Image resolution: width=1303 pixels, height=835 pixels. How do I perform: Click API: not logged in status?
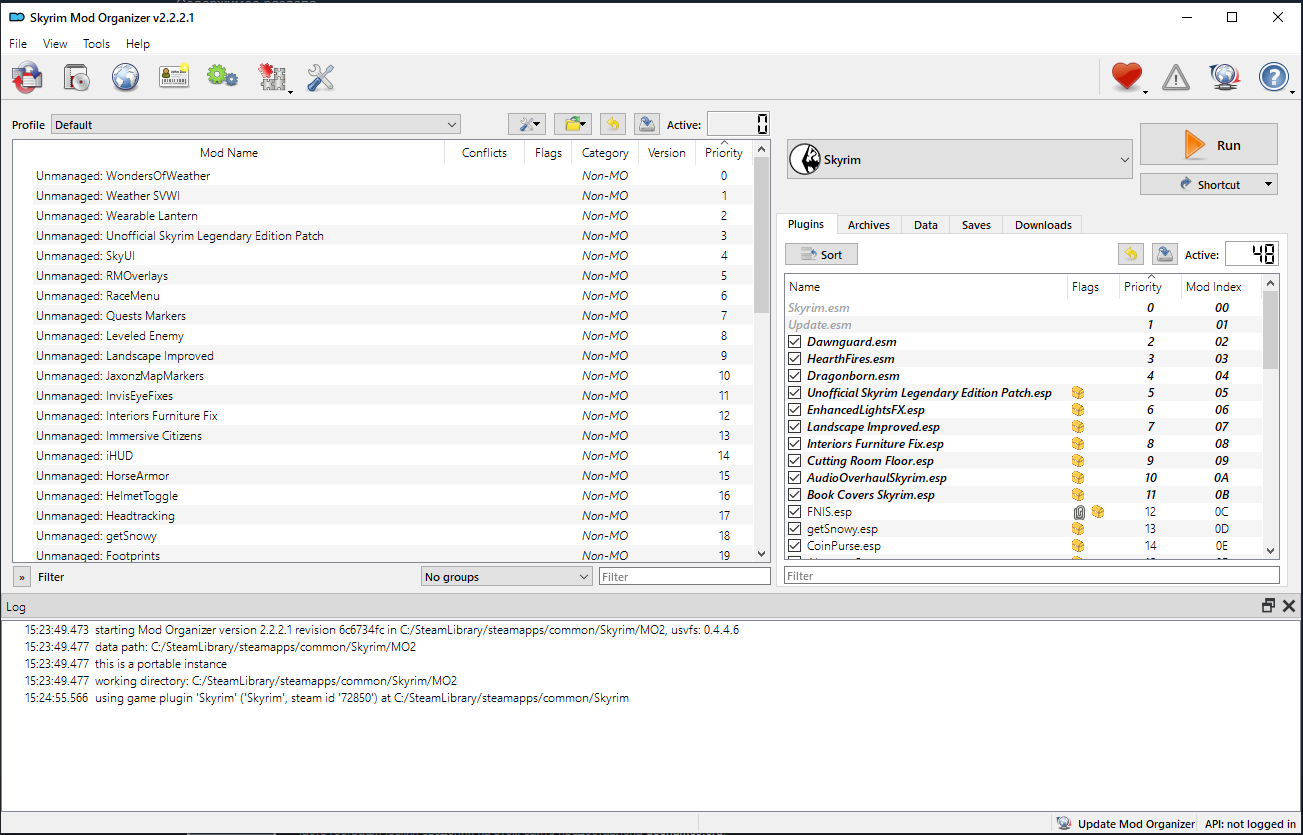click(1250, 824)
